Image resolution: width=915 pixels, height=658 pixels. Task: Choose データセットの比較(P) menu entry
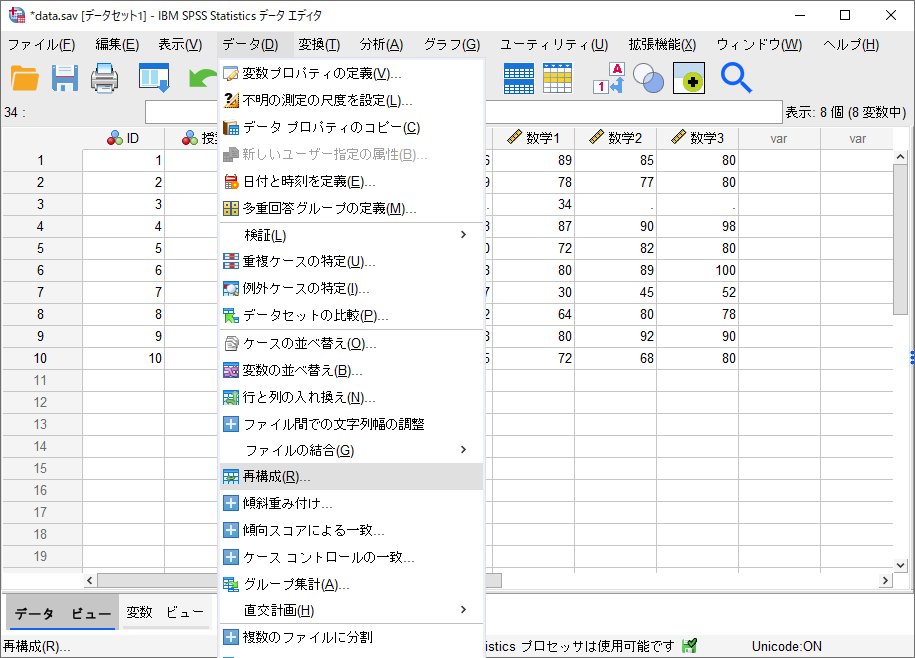click(x=351, y=316)
